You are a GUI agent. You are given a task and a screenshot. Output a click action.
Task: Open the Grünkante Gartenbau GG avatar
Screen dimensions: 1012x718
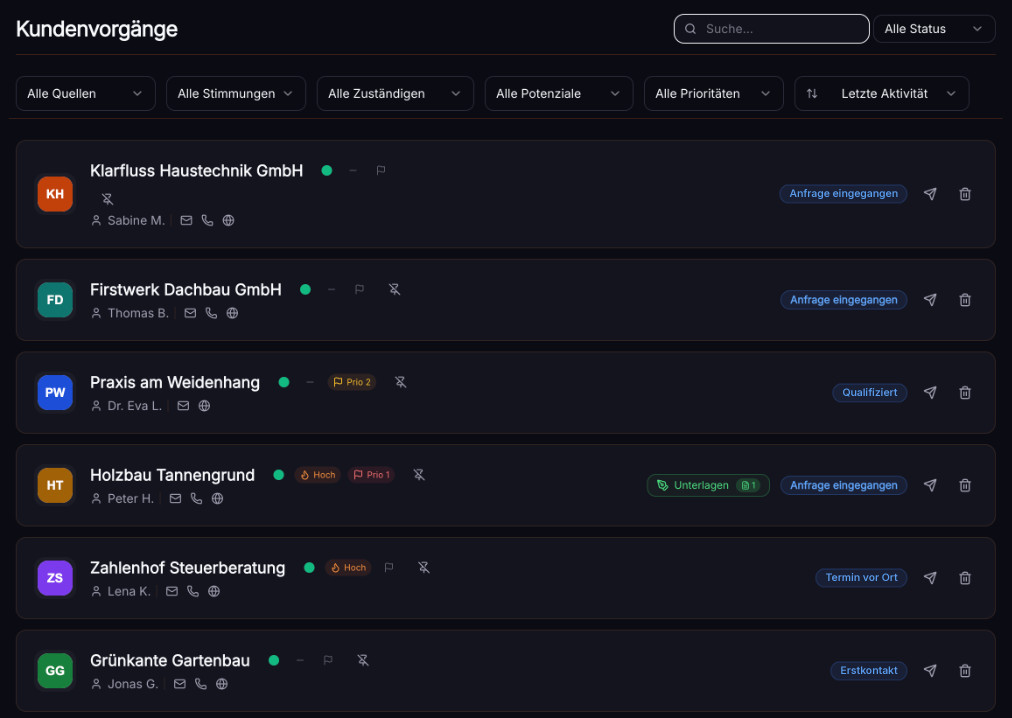pos(55,670)
